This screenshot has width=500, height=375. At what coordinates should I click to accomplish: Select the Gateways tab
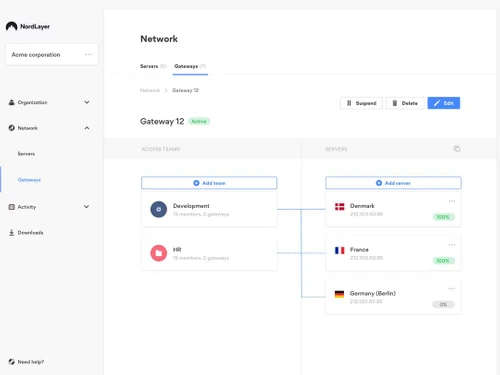[190, 66]
